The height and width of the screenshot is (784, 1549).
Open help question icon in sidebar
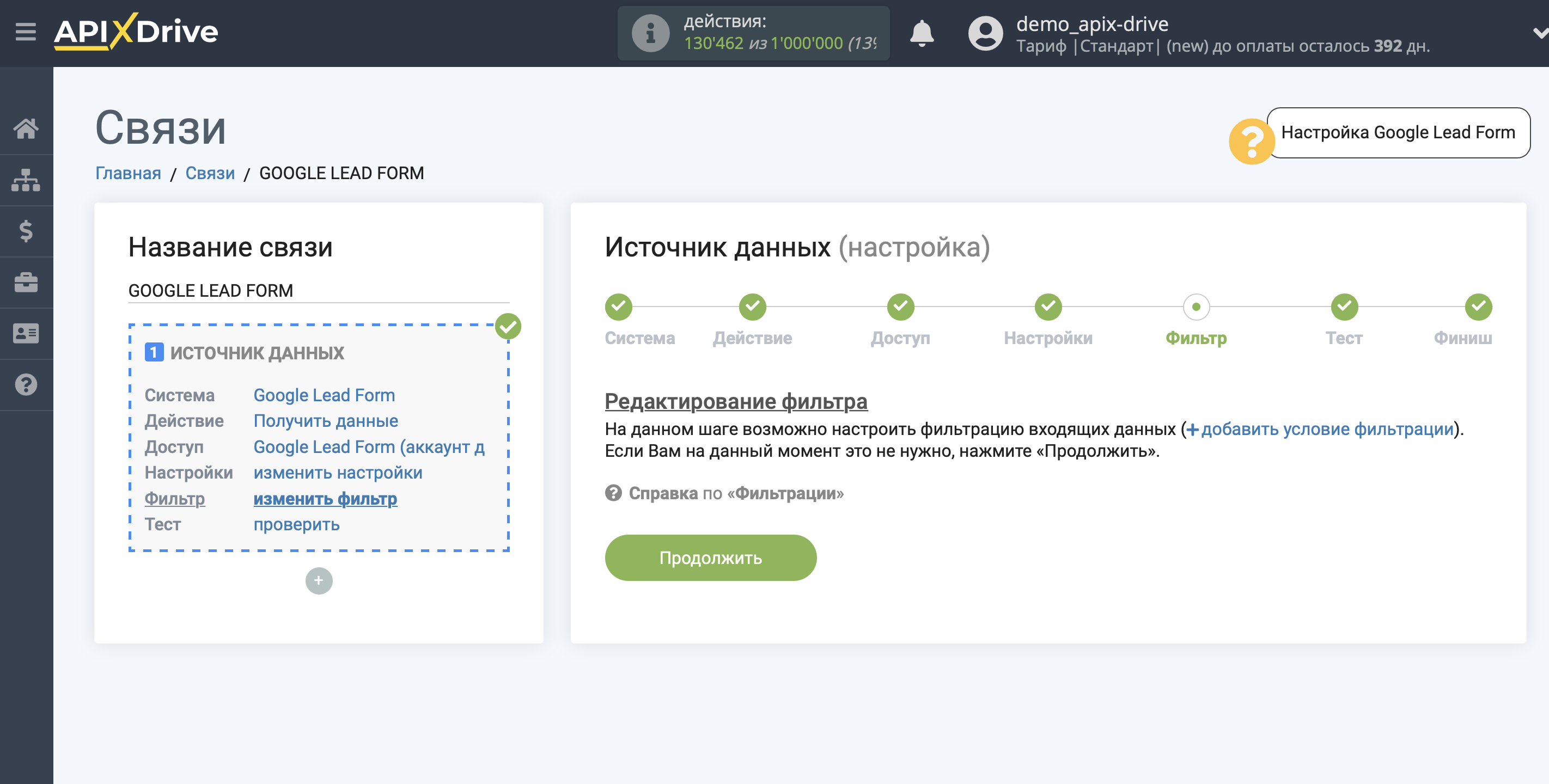coord(26,384)
